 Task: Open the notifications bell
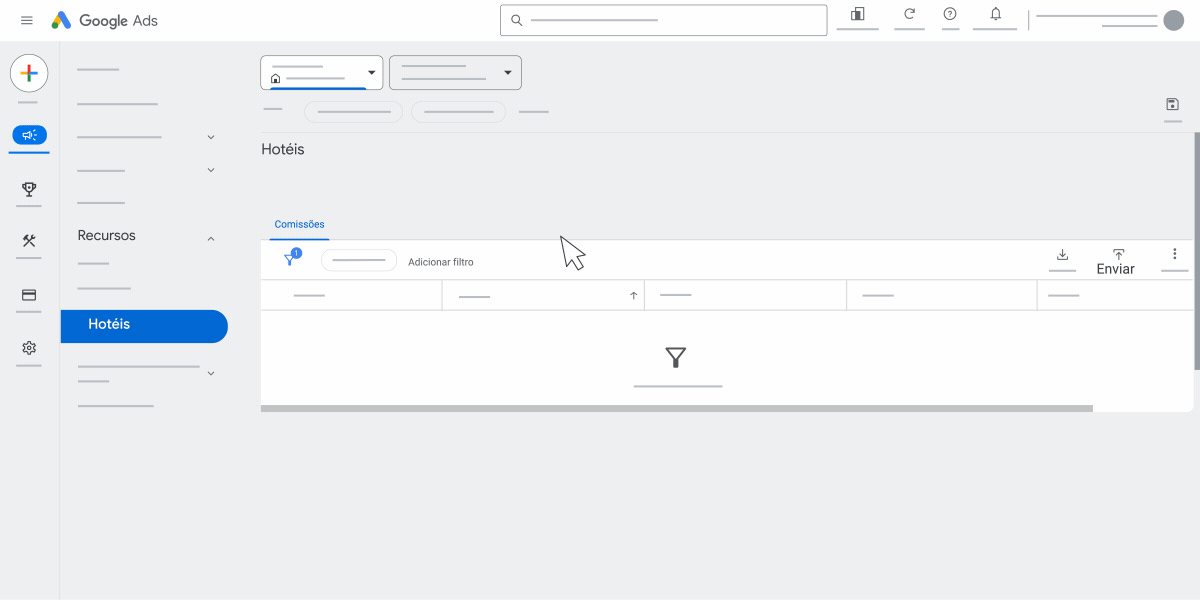tap(995, 14)
